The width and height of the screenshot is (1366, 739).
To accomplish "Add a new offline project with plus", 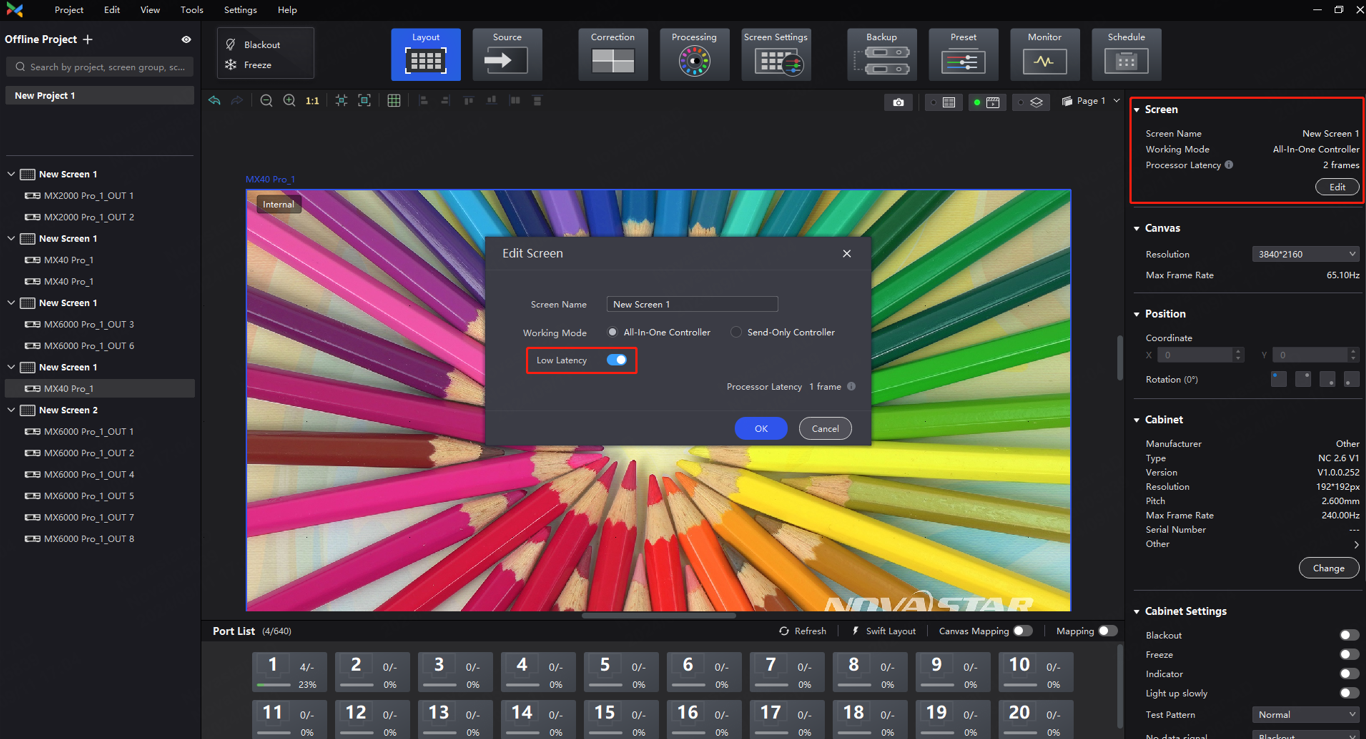I will click(88, 39).
